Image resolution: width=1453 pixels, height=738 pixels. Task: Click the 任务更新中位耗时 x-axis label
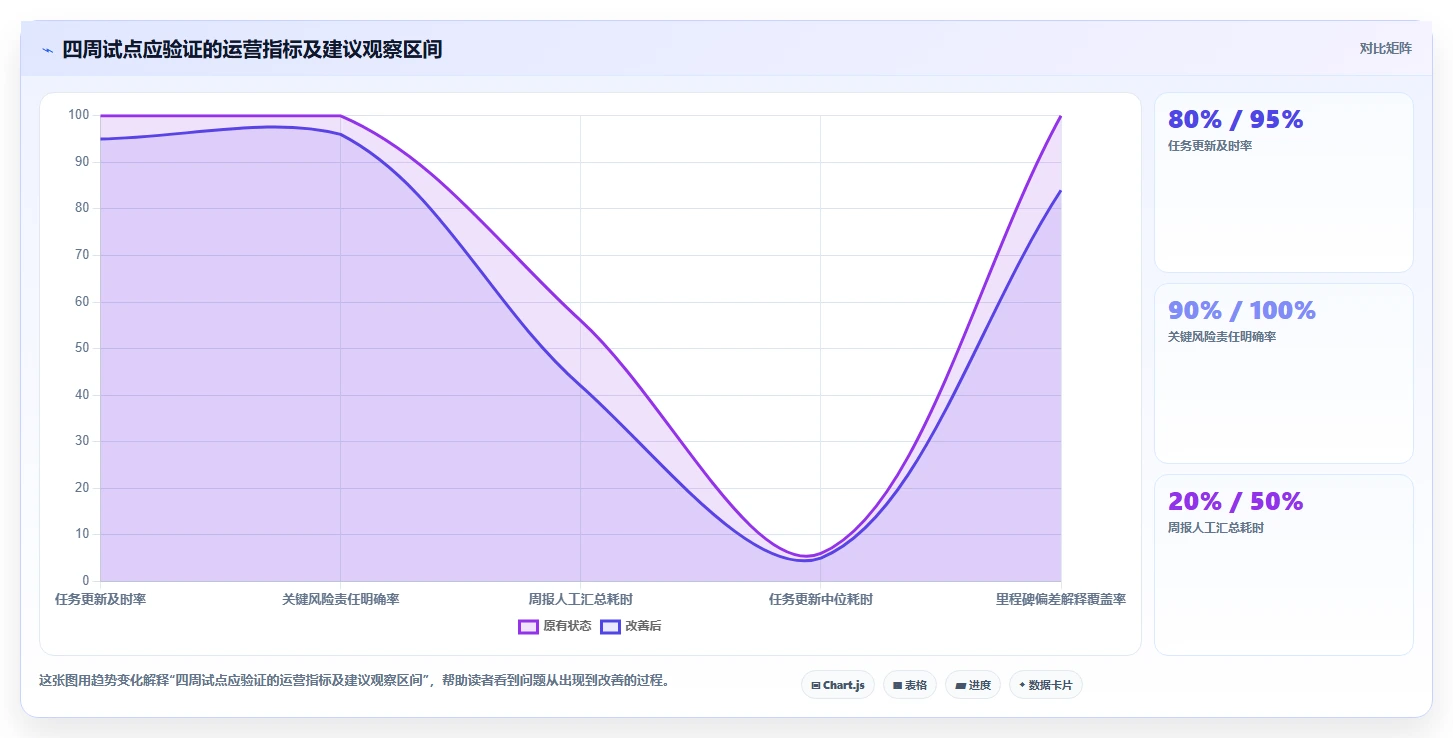[821, 599]
